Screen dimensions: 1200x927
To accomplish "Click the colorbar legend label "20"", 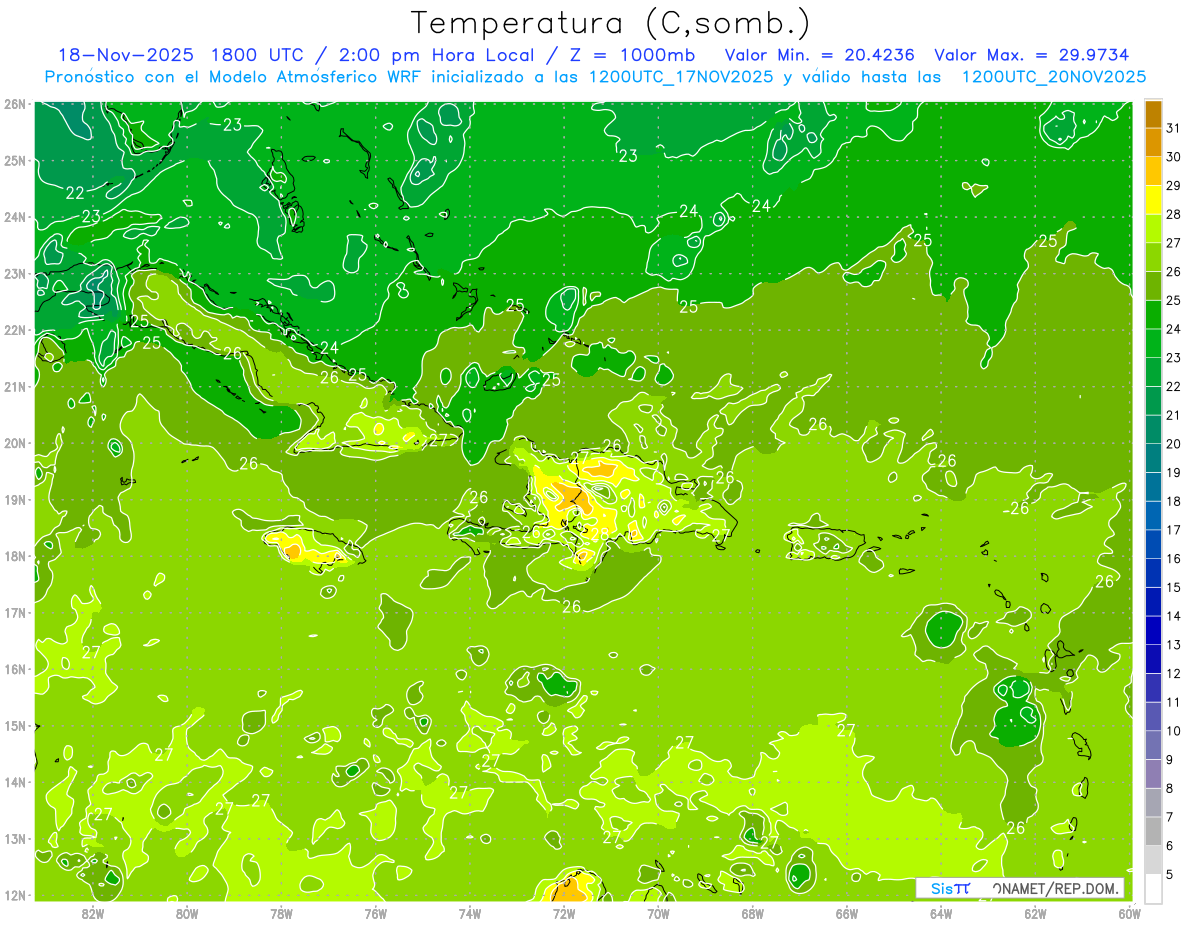I will [x=1174, y=444].
